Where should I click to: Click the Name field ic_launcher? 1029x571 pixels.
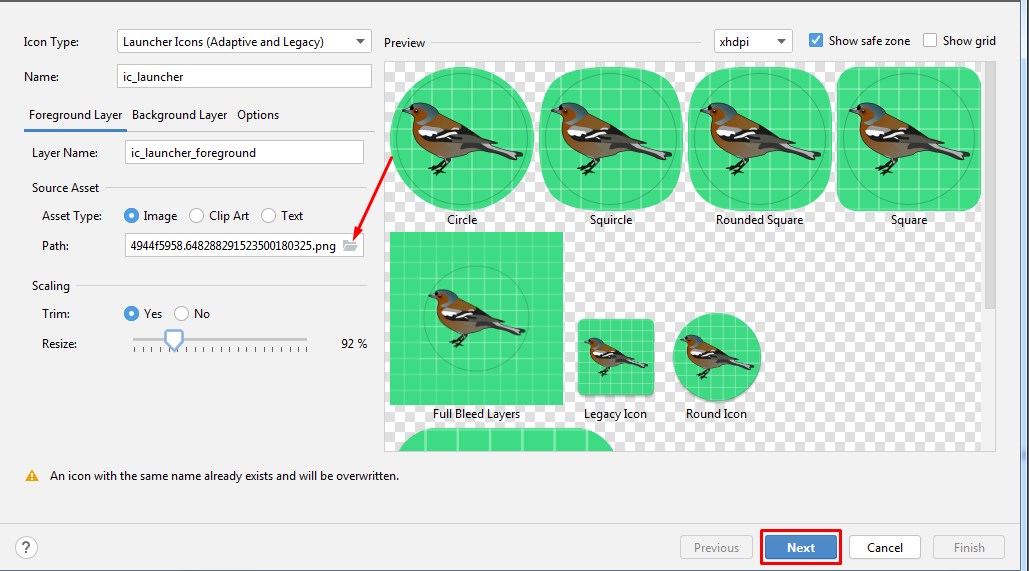point(244,76)
